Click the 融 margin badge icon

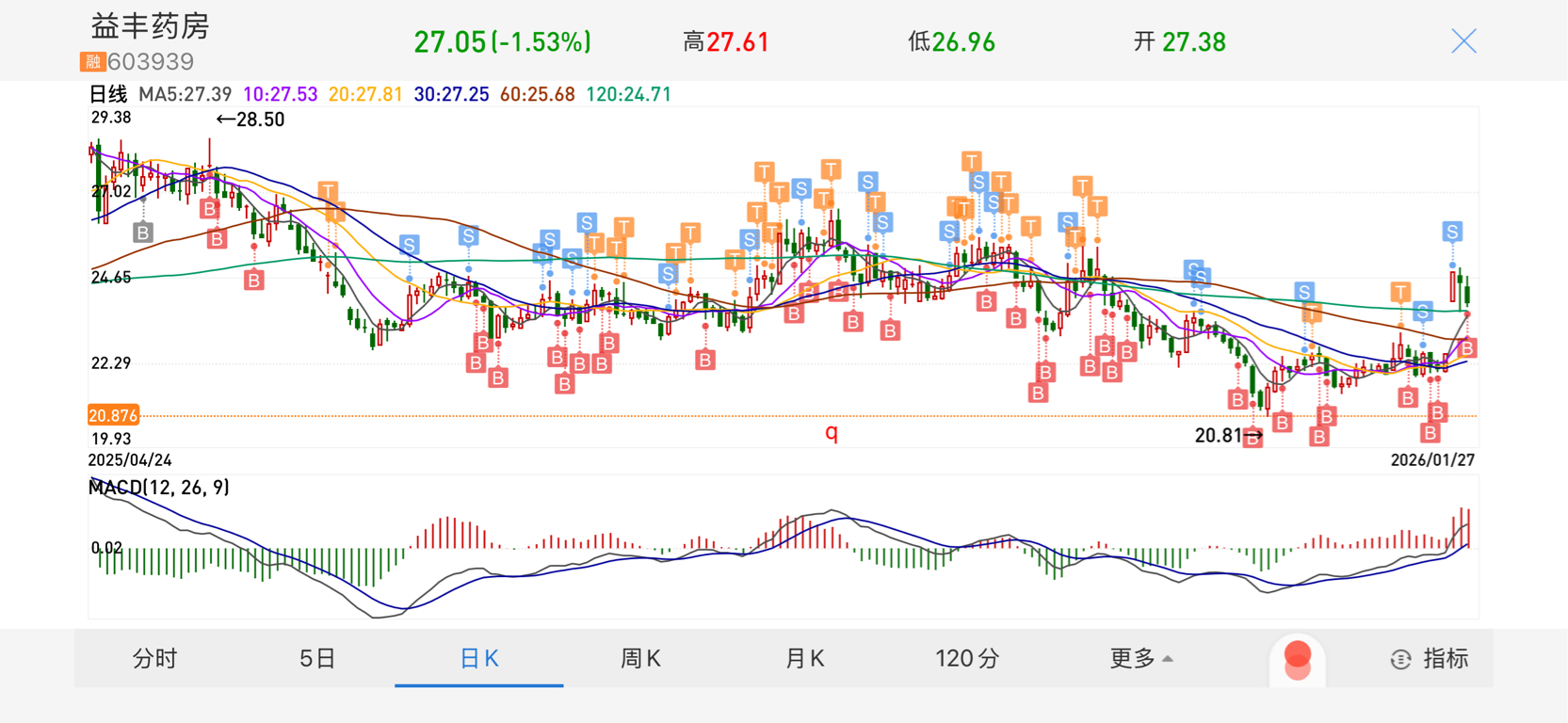91,62
